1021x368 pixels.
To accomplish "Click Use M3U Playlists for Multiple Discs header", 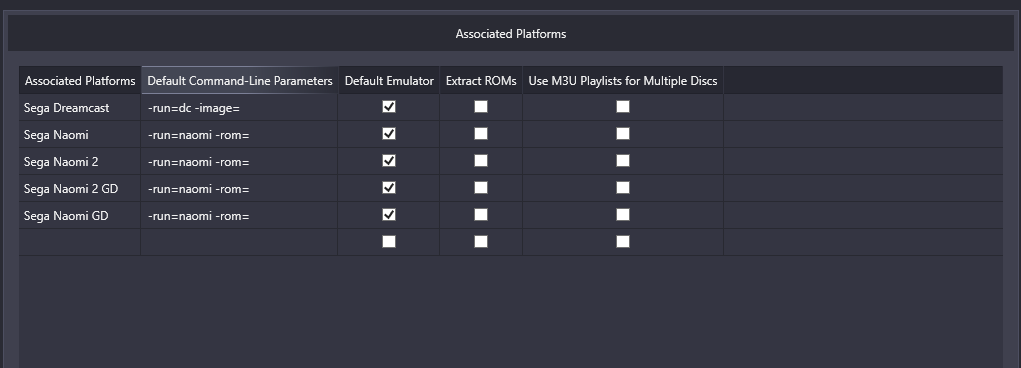I will click(x=622, y=81).
